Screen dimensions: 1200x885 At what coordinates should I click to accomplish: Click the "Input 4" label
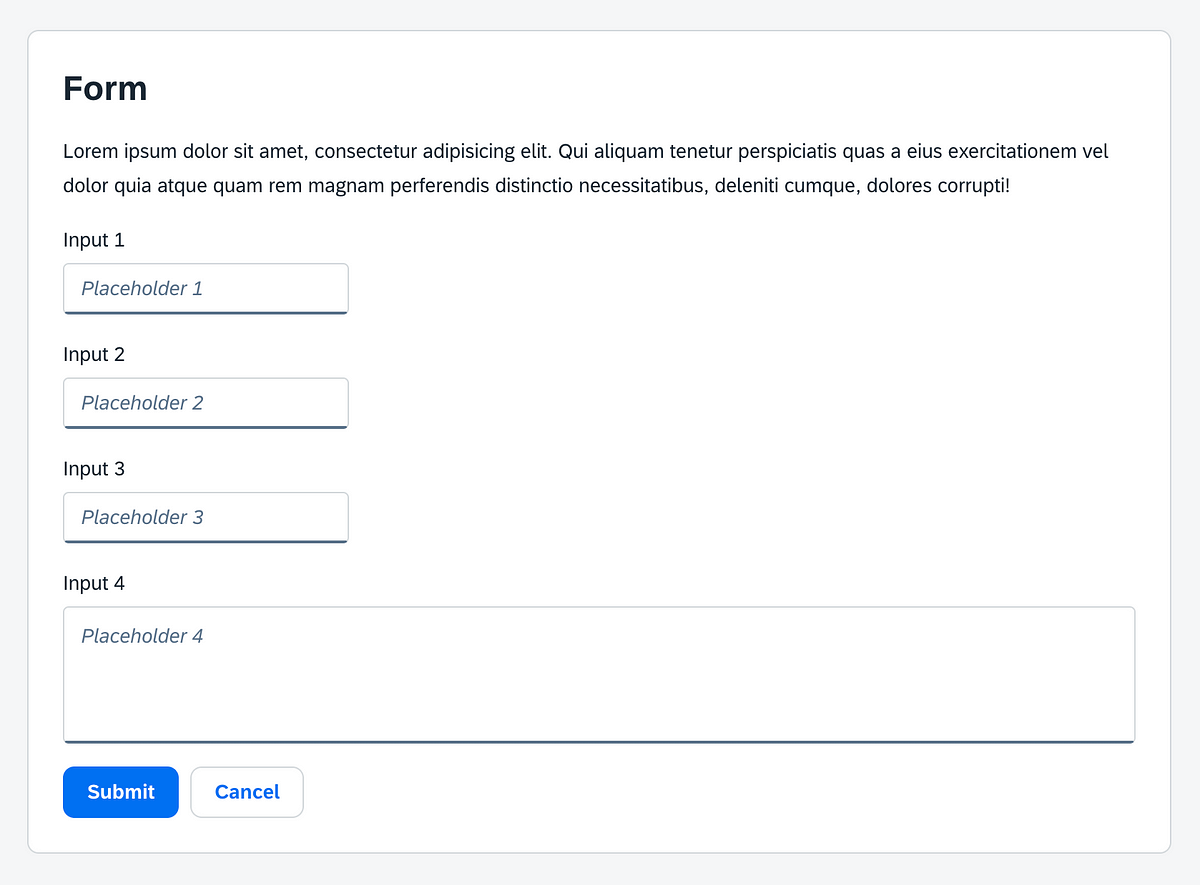[x=94, y=583]
